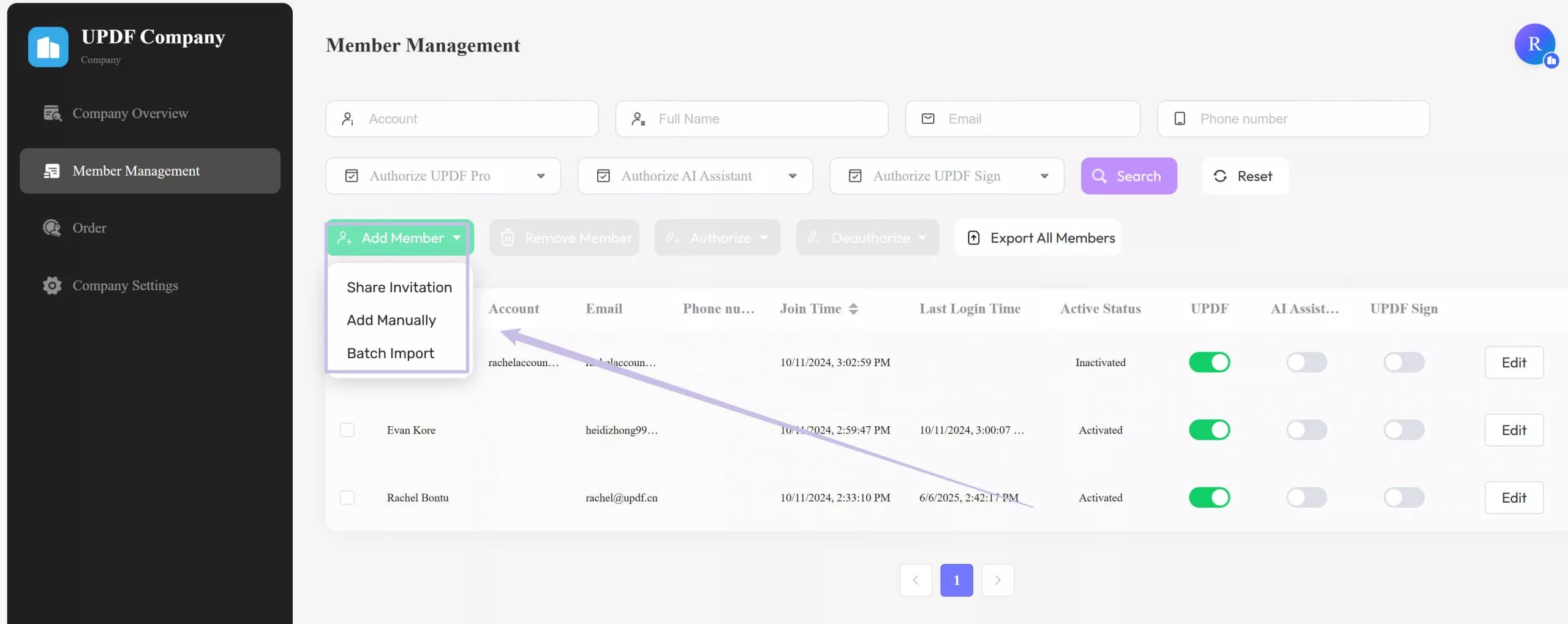
Task: Focus the Email search field
Action: pos(1022,119)
